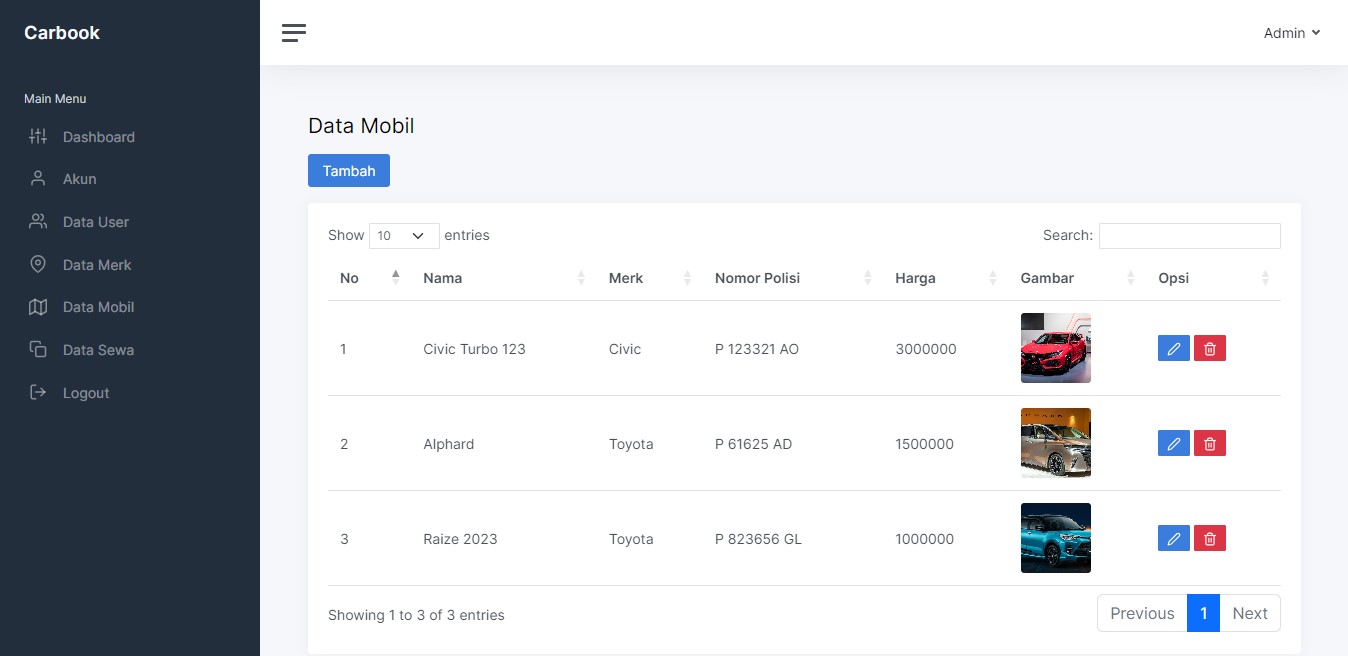Click the edit pencil icon for Civic Turbo 123
Screen dimensions: 1348x656
tap(1173, 348)
